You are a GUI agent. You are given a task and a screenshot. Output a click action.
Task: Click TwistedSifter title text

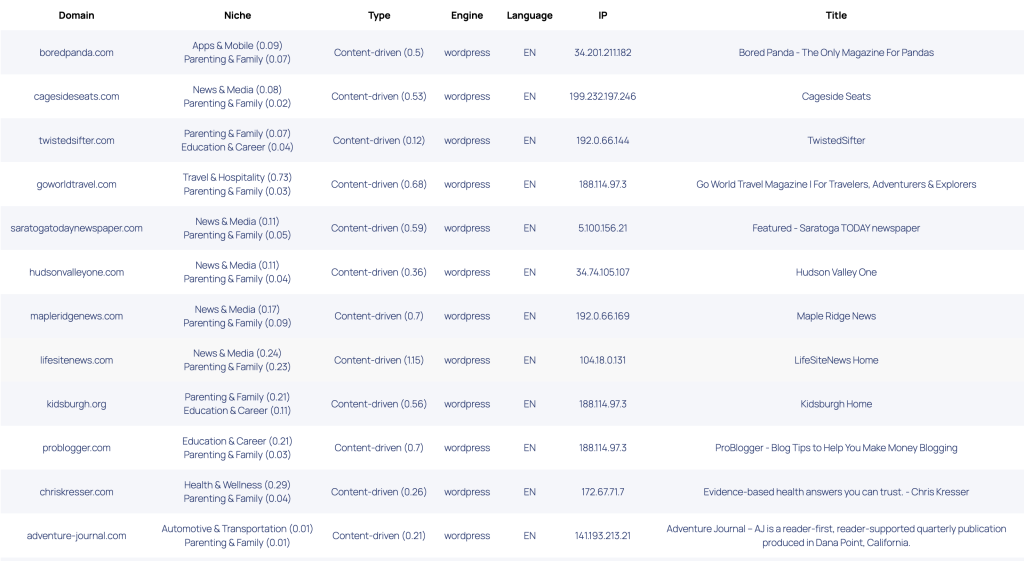(836, 140)
